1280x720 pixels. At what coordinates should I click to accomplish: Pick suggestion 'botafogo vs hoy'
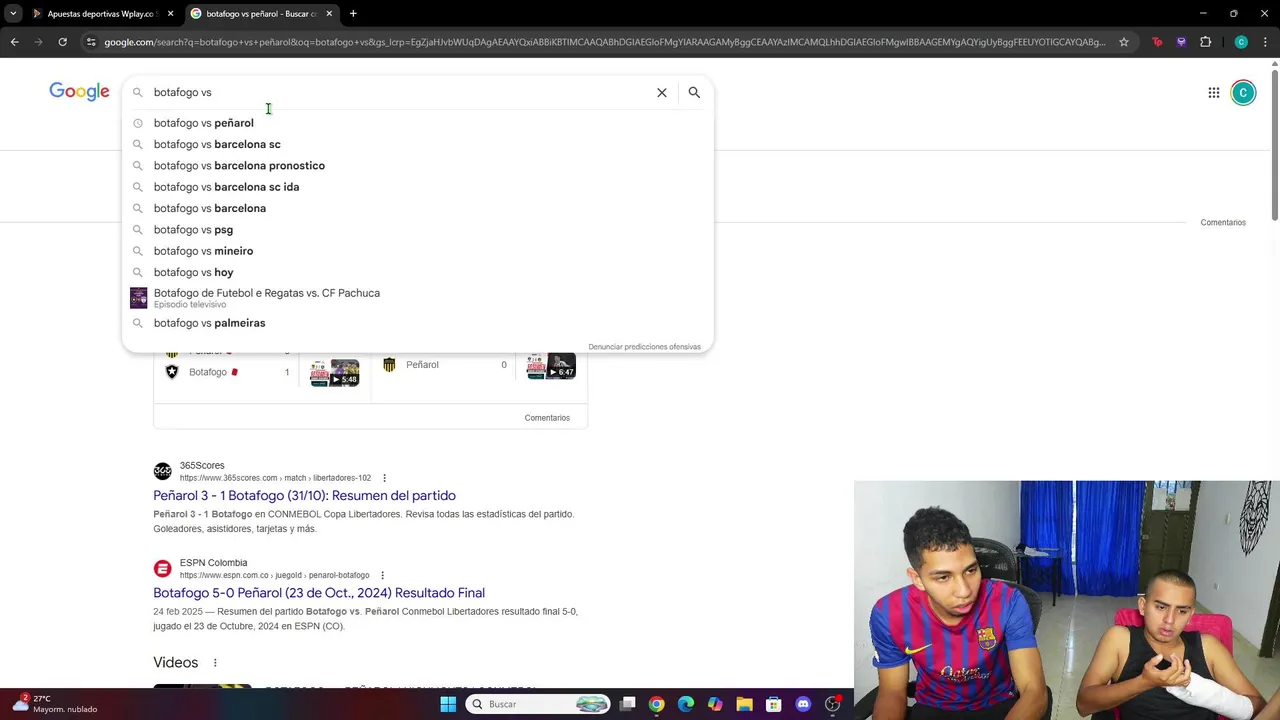[418, 272]
